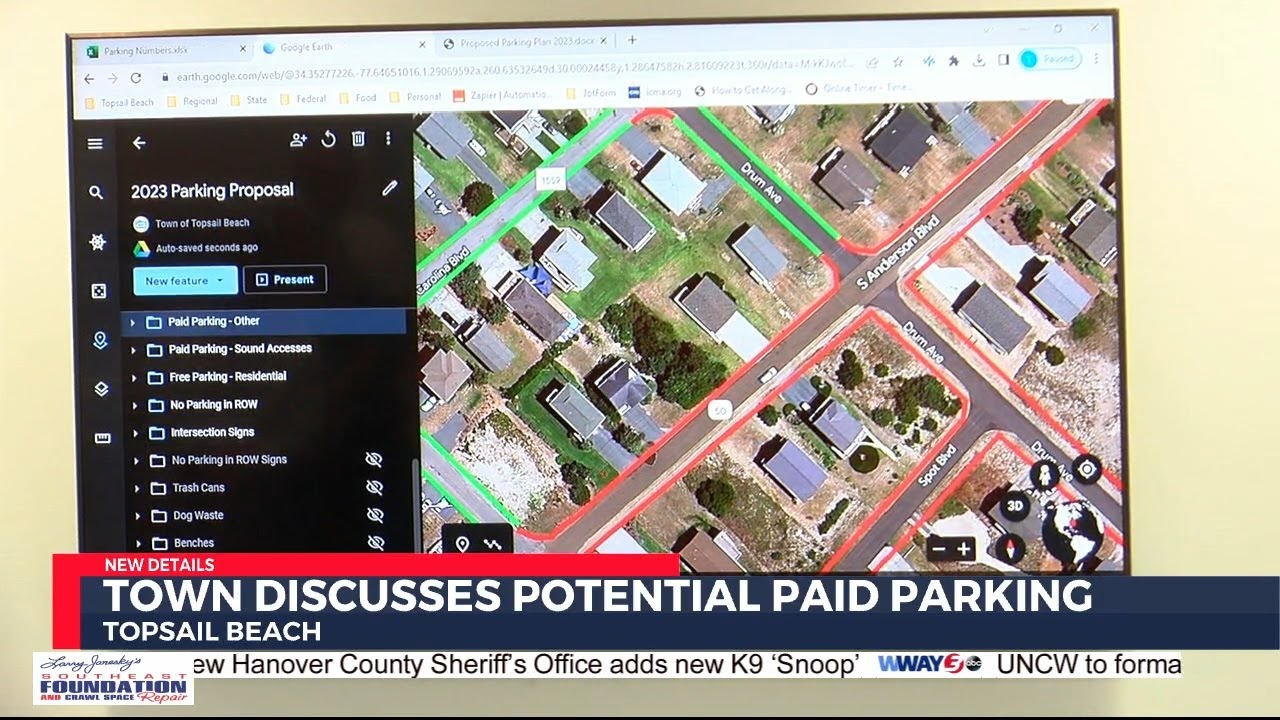
Task: Expand the Trash Cans folder
Action: click(138, 488)
